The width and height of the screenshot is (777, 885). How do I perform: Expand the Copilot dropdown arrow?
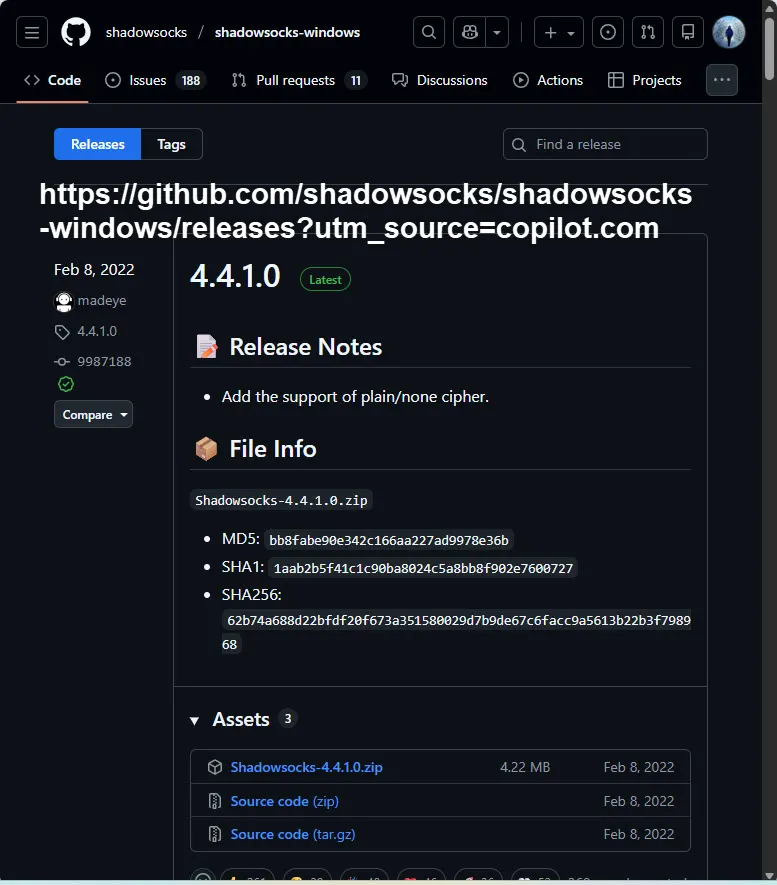point(497,32)
